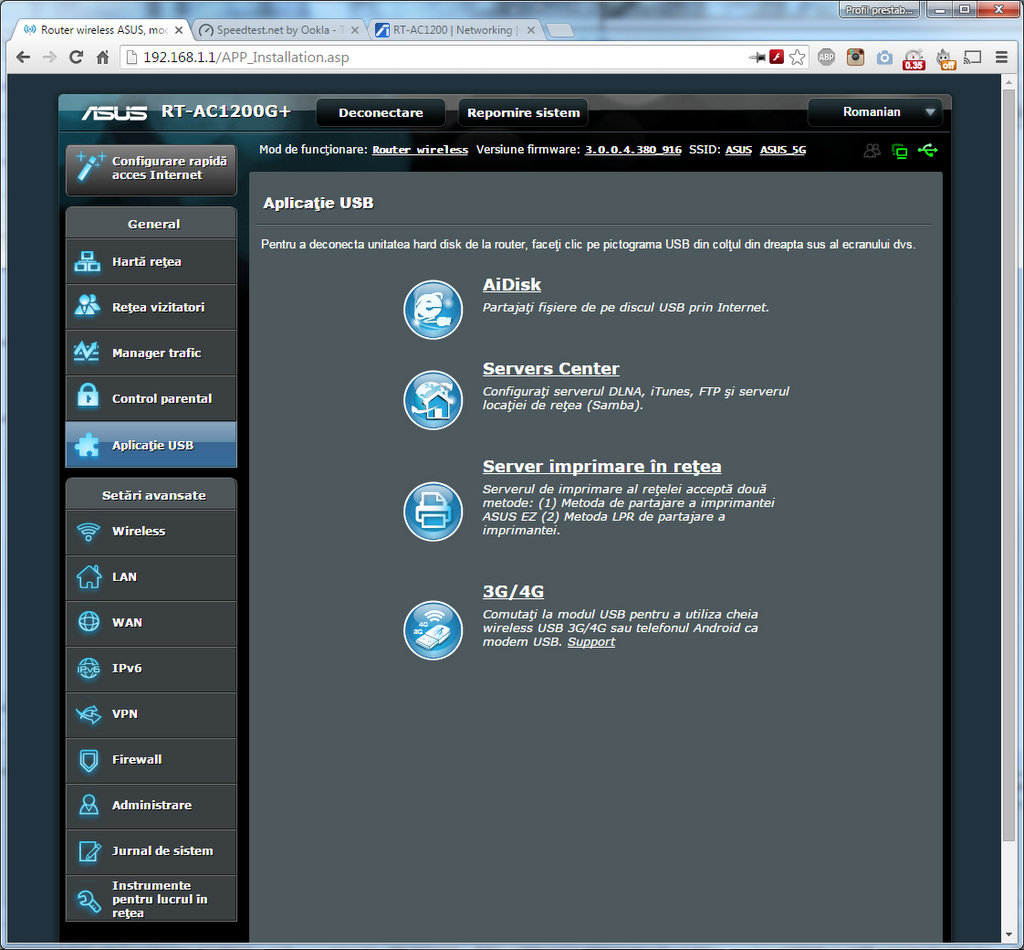This screenshot has width=1024, height=950.
Task: Open Server imprimare în rețea link
Action: [x=601, y=466]
